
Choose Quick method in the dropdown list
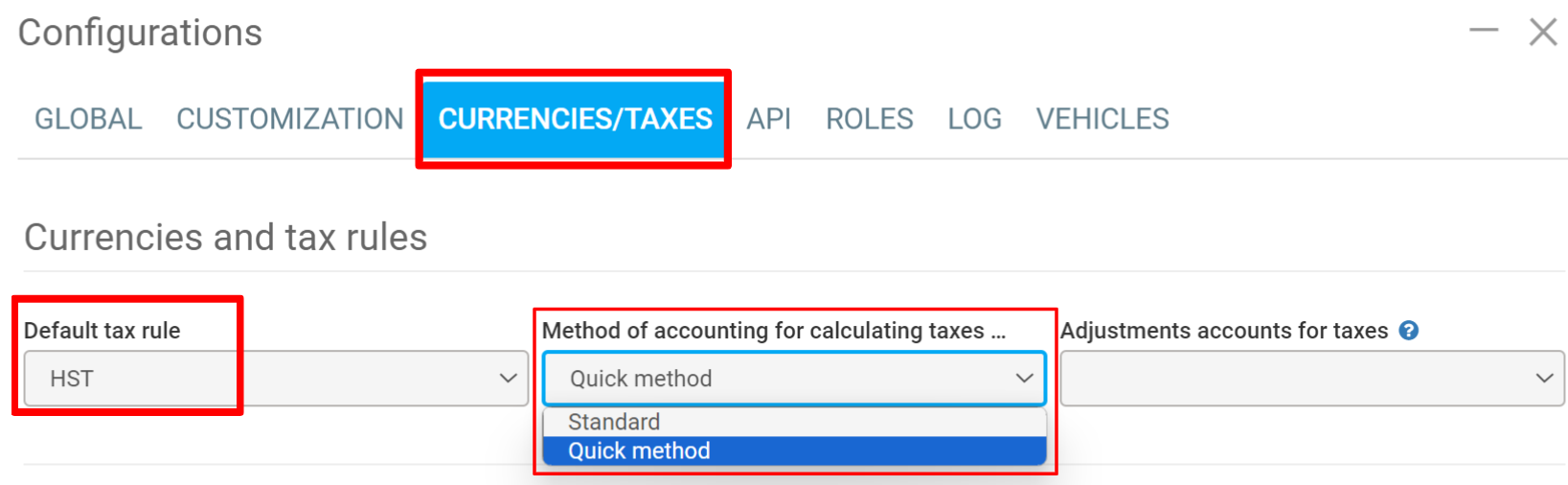point(639,450)
